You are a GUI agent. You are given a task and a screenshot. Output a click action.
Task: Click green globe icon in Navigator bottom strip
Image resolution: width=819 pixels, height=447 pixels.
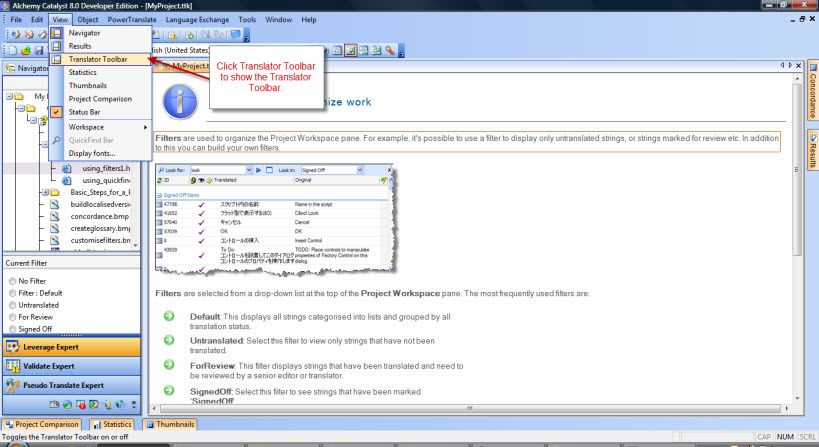[67, 404]
